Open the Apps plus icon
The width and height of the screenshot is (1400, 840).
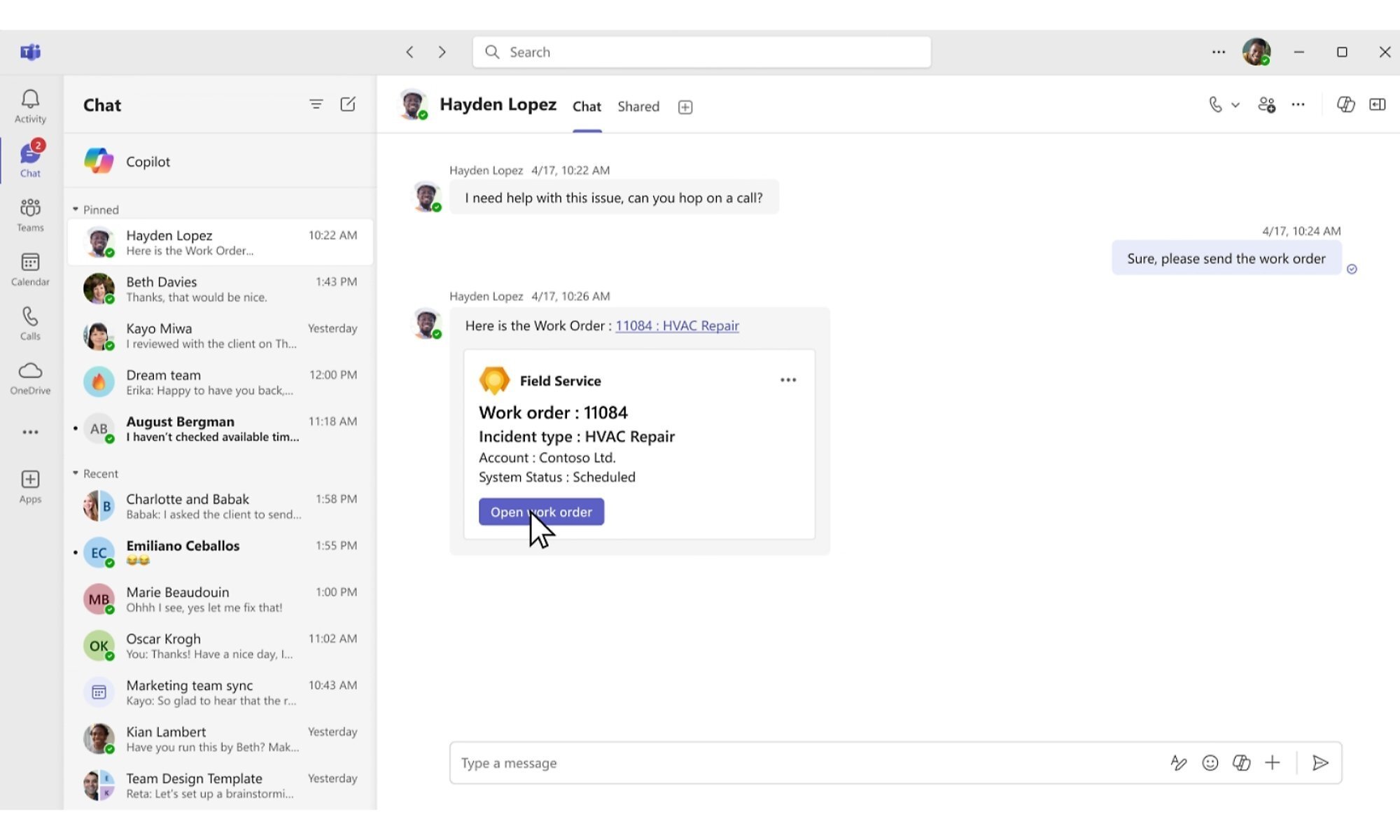tap(30, 486)
